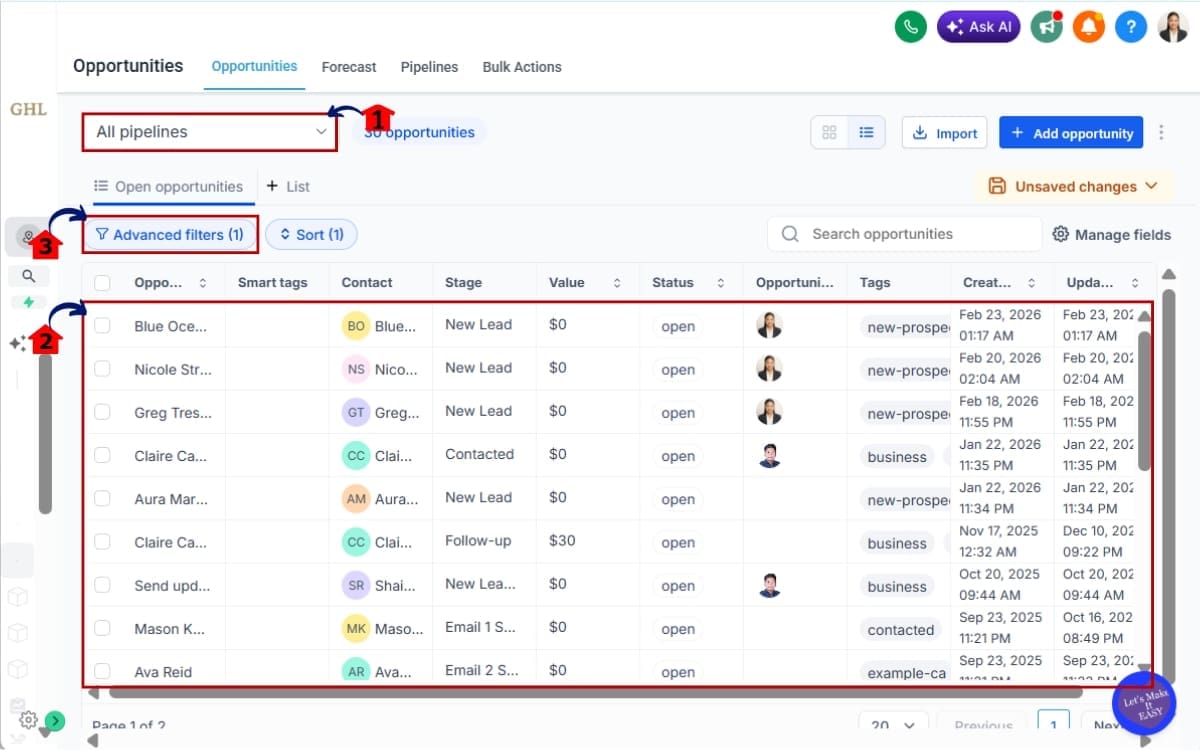
Task: Click in Search opportunities field
Action: [x=905, y=234]
